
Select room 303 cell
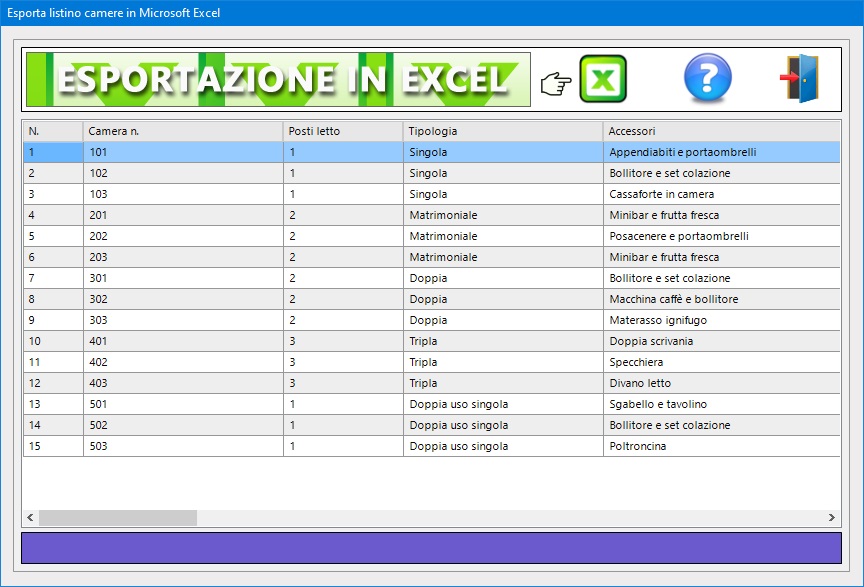183,320
